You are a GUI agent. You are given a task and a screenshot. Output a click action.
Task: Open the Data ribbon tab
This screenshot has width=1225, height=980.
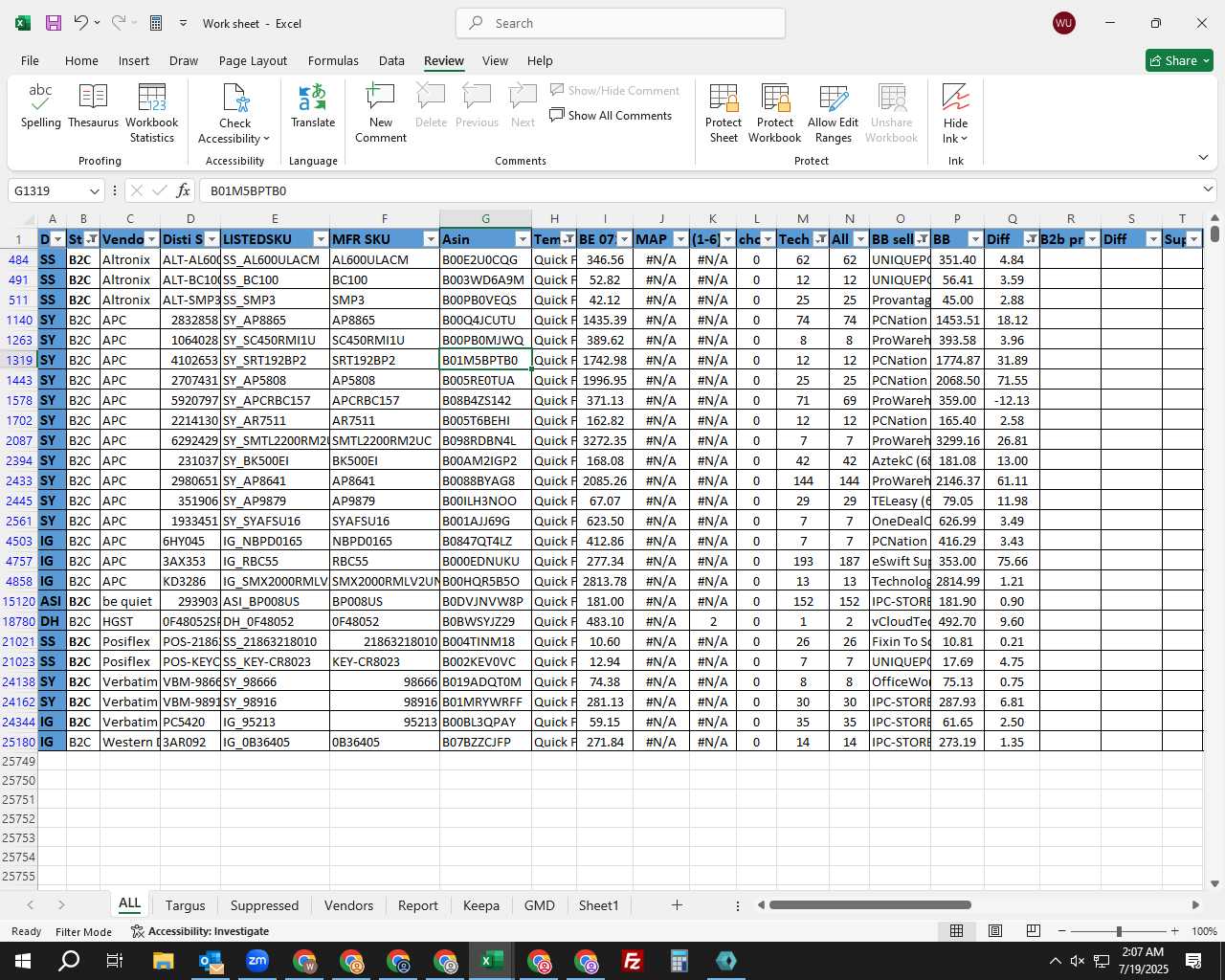(x=391, y=60)
